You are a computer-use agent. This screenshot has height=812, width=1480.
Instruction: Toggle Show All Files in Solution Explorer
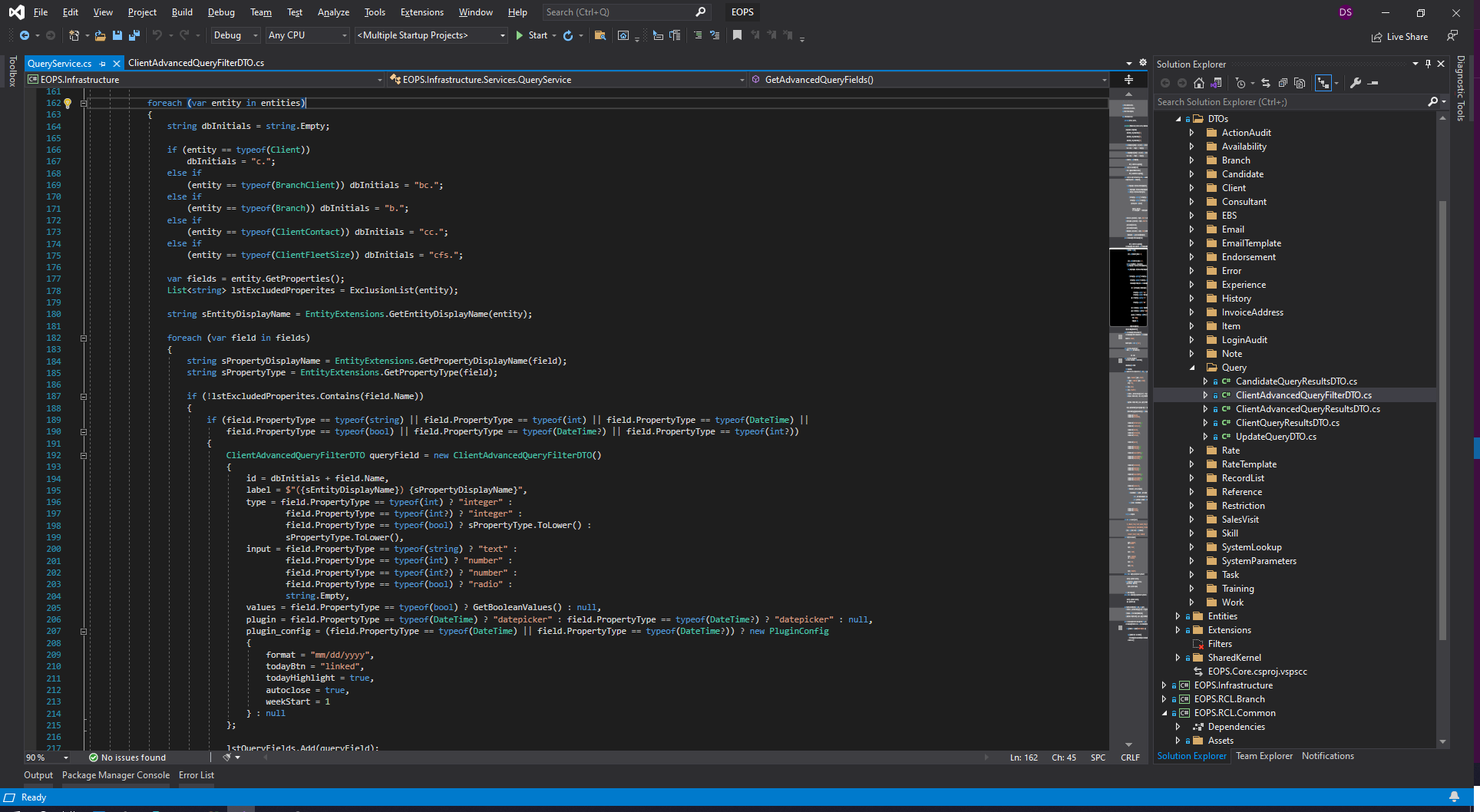tap(1300, 83)
